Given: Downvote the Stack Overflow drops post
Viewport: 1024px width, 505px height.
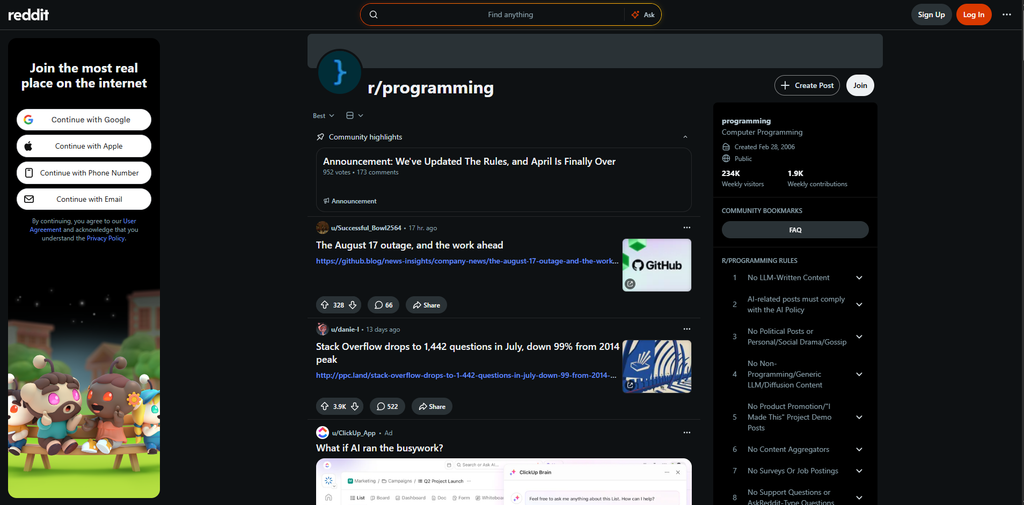Looking at the screenshot, I should [355, 406].
